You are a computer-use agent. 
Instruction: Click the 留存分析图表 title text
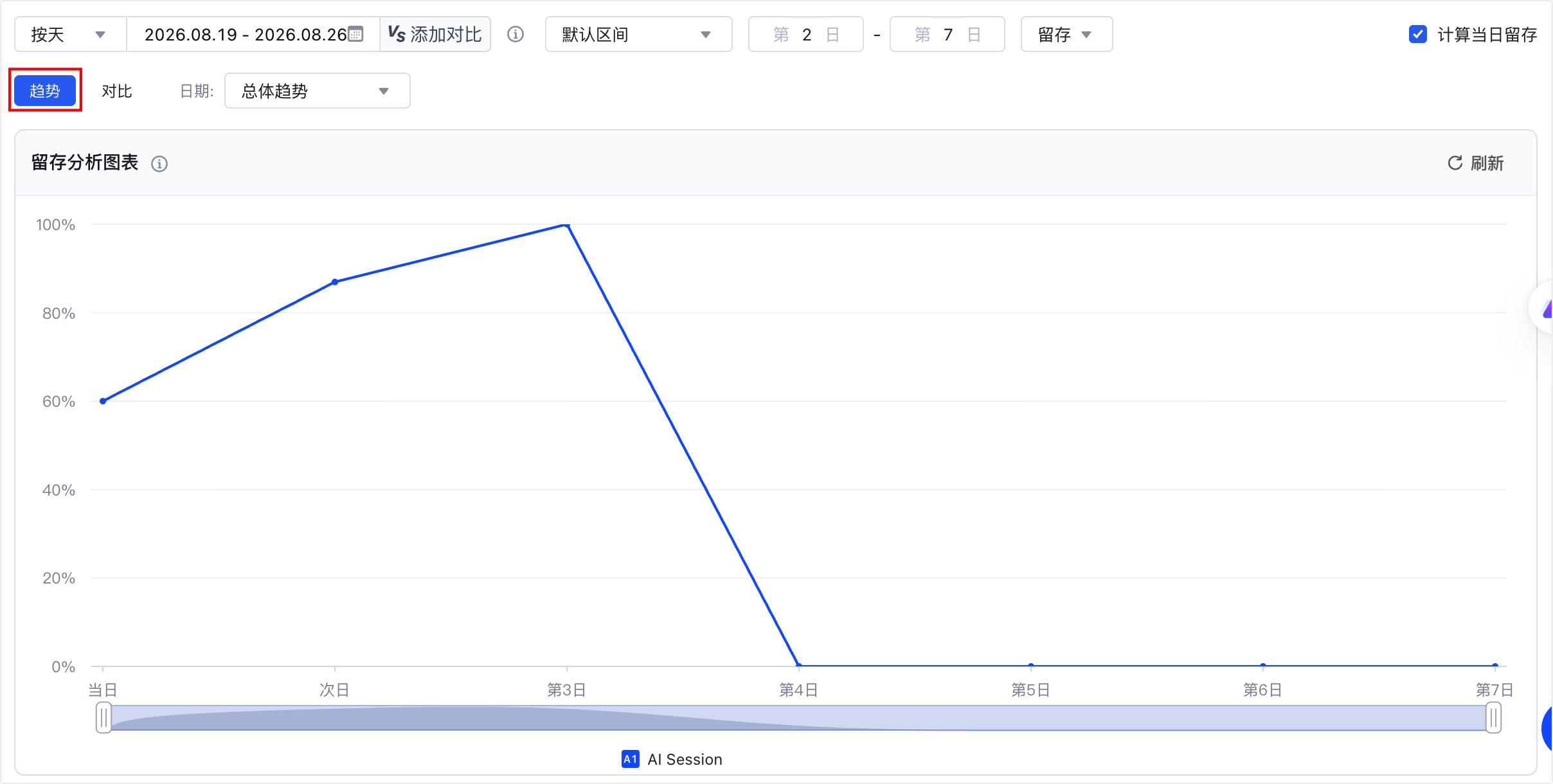pyautogui.click(x=85, y=163)
